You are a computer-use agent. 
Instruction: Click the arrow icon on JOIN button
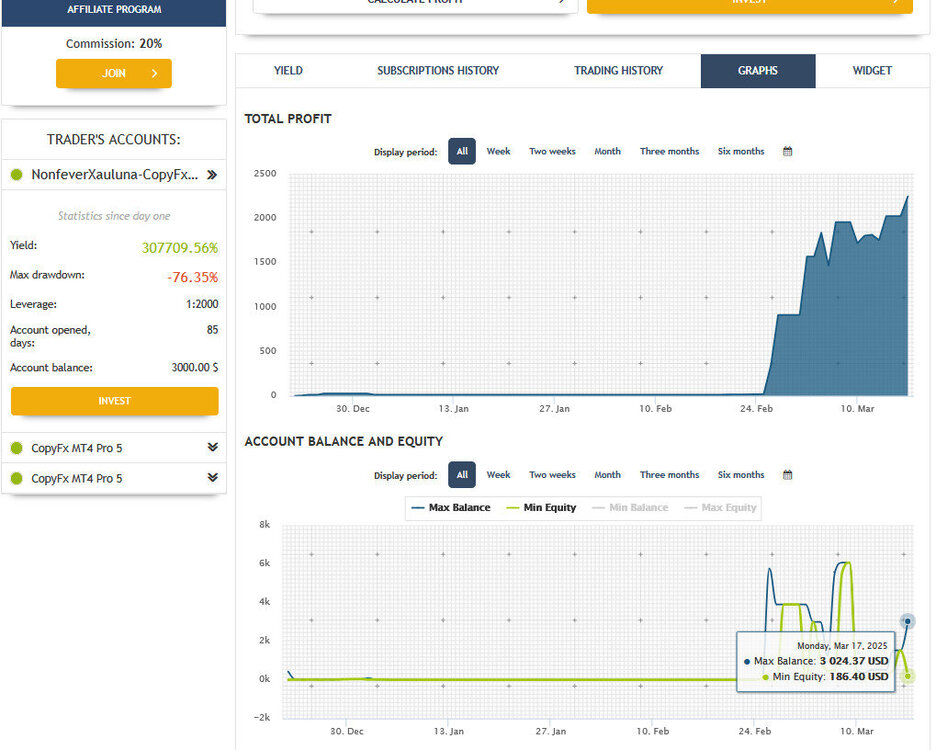point(155,73)
